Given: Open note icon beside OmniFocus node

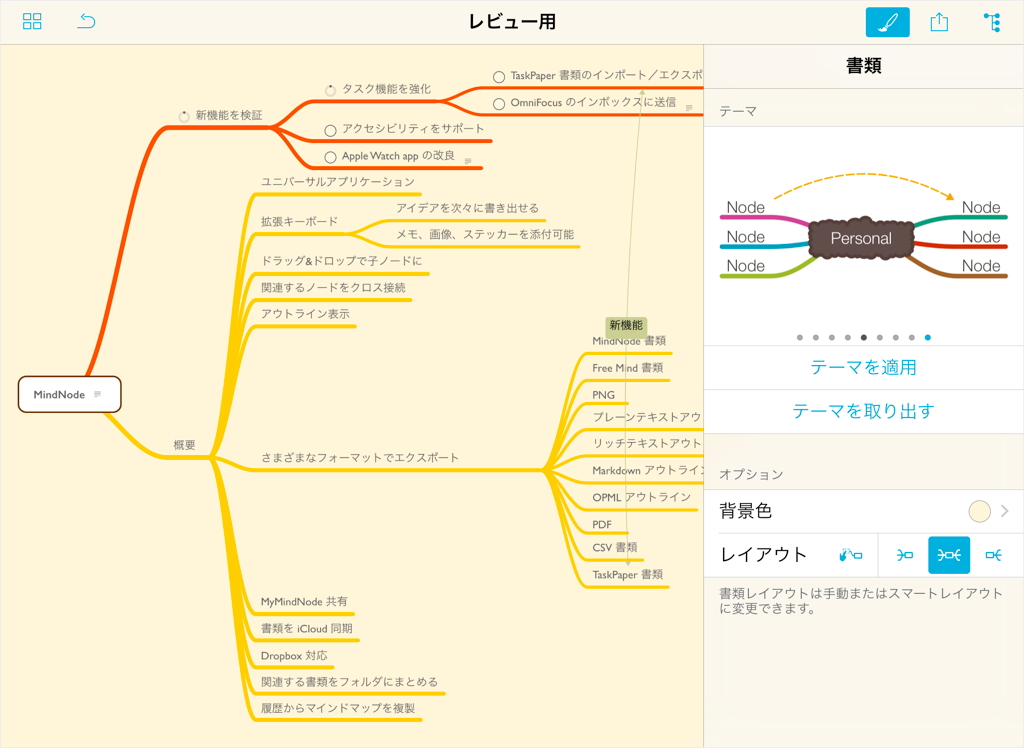Looking at the screenshot, I should tap(689, 107).
